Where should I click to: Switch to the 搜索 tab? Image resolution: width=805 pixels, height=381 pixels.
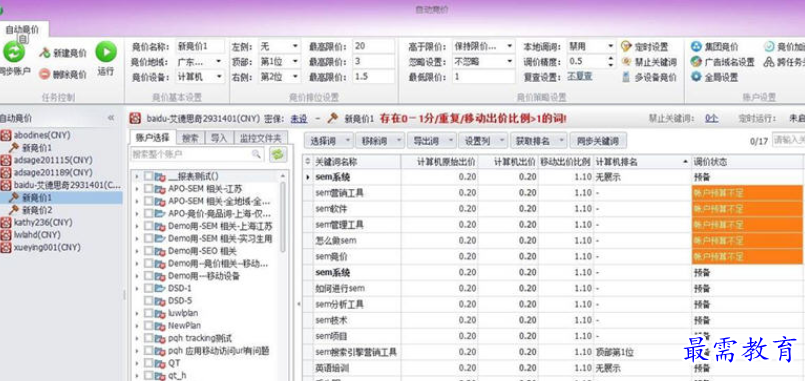pyautogui.click(x=190, y=138)
